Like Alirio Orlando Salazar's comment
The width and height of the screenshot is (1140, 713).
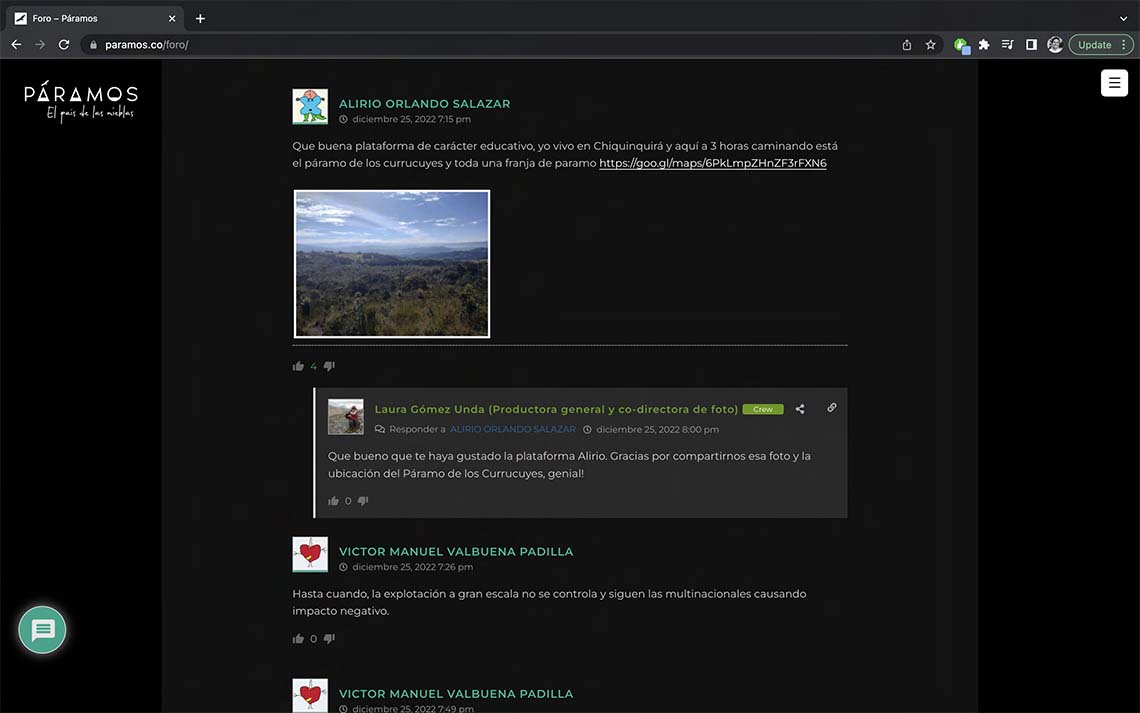click(298, 366)
